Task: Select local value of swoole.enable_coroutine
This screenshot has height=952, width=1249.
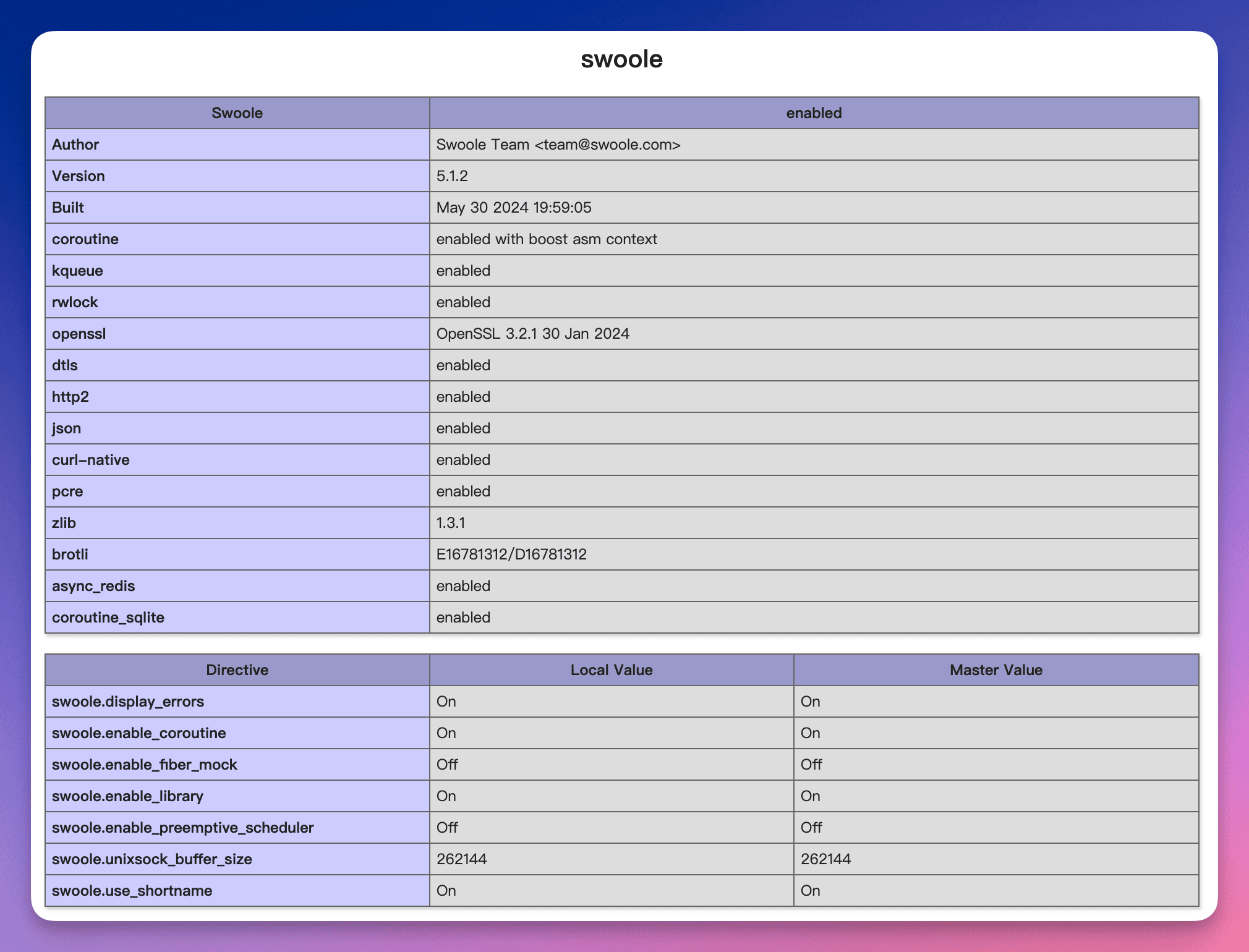Action: pos(446,733)
